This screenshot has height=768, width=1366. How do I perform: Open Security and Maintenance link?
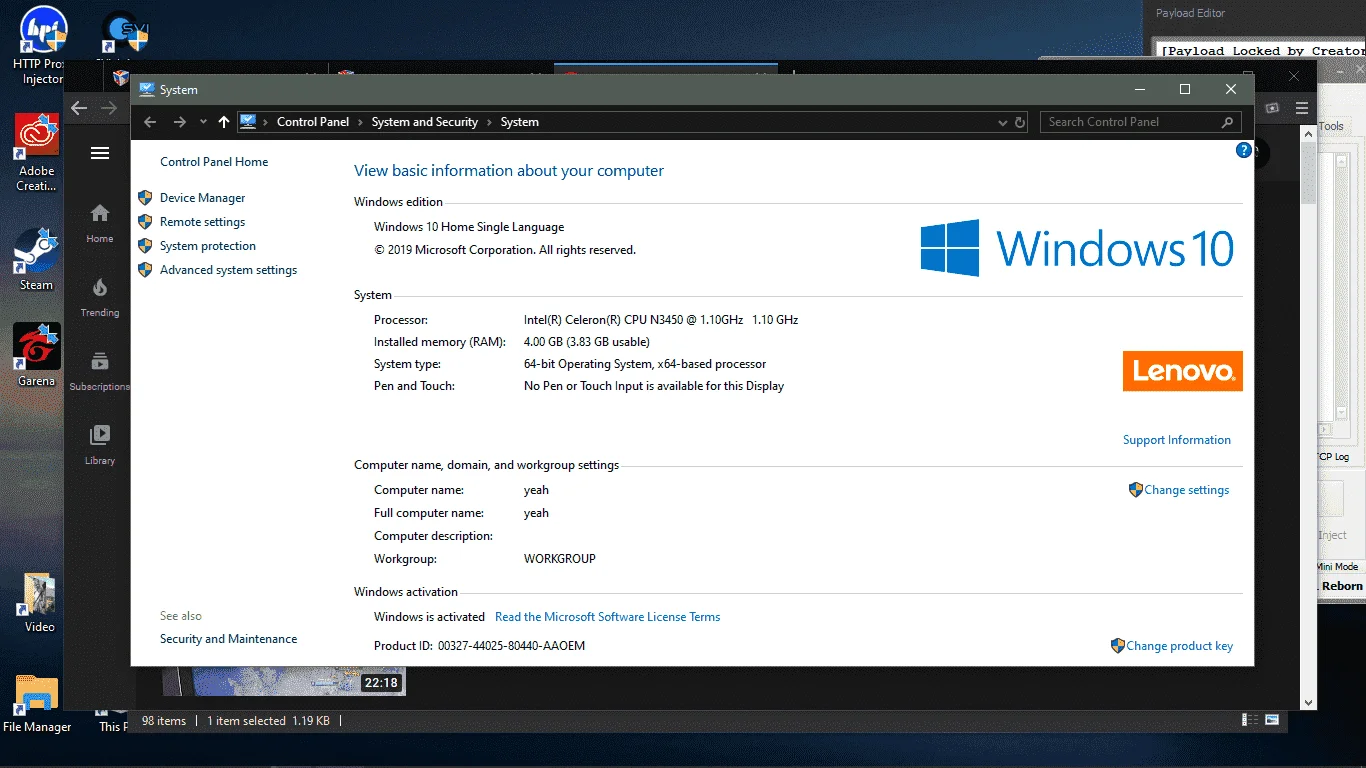point(228,639)
